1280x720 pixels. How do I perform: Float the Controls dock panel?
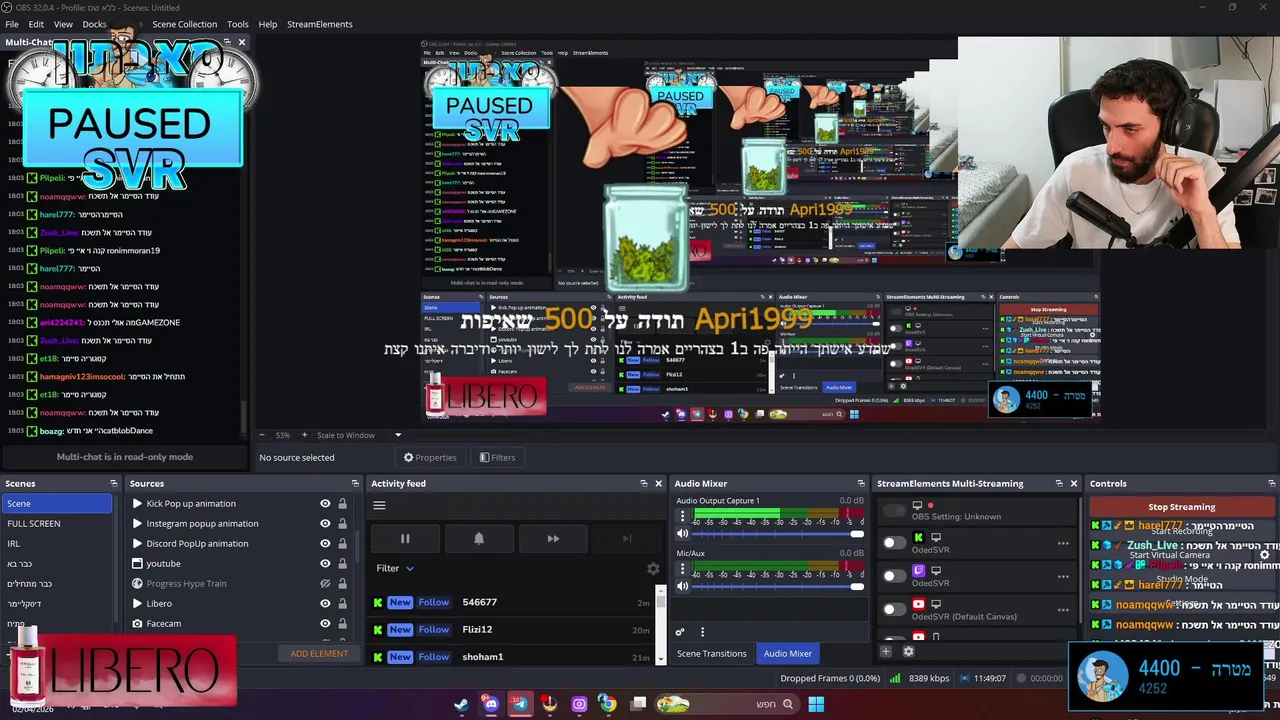coord(1271,483)
